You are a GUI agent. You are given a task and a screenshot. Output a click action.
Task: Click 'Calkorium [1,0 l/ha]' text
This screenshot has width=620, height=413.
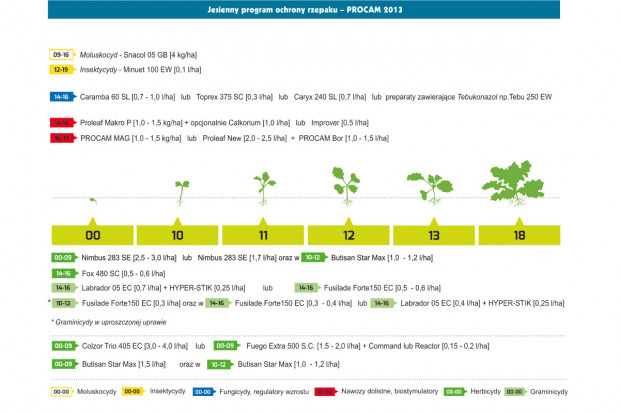(257, 123)
